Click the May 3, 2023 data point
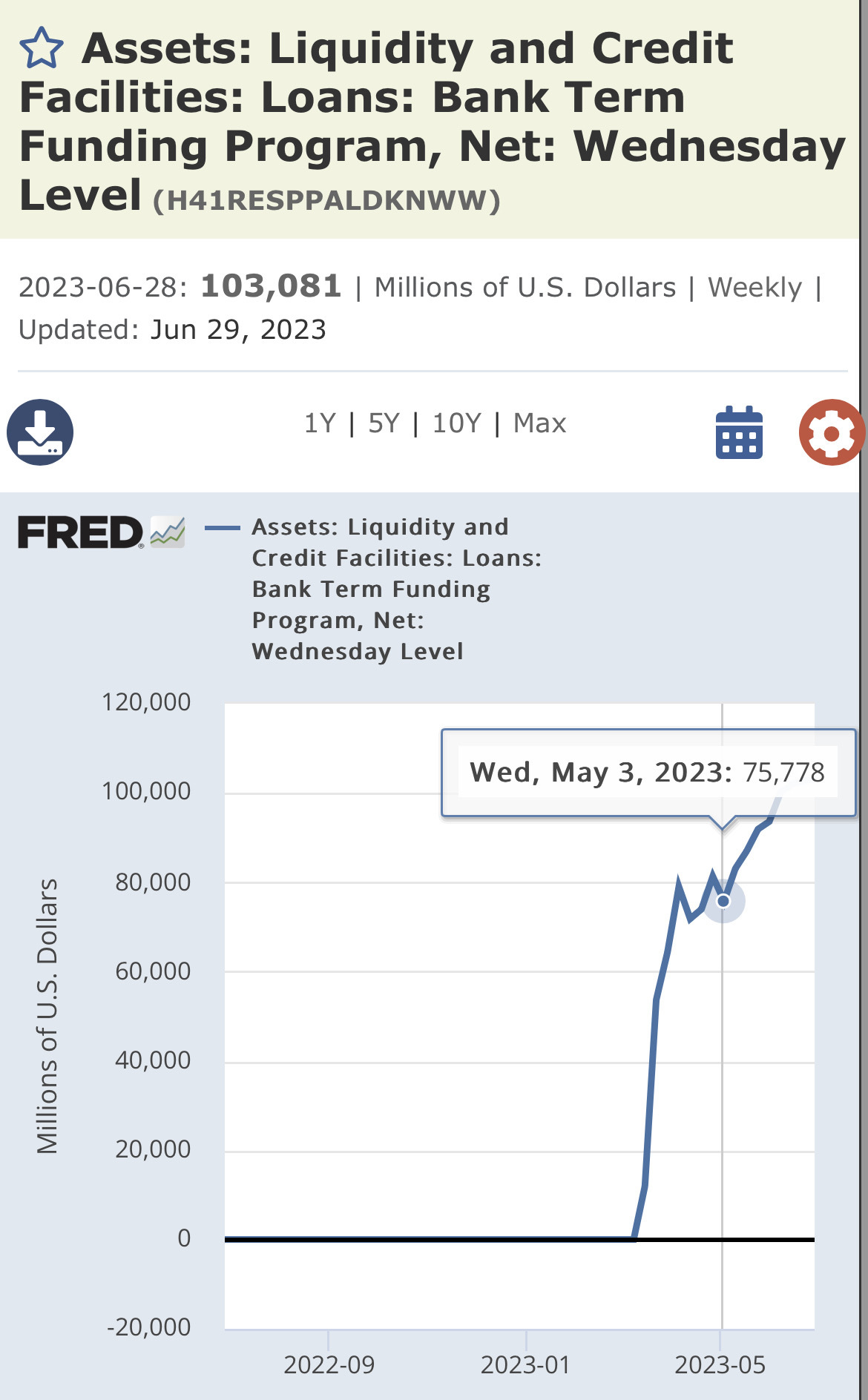The height and width of the screenshot is (1400, 868). pyautogui.click(x=723, y=901)
